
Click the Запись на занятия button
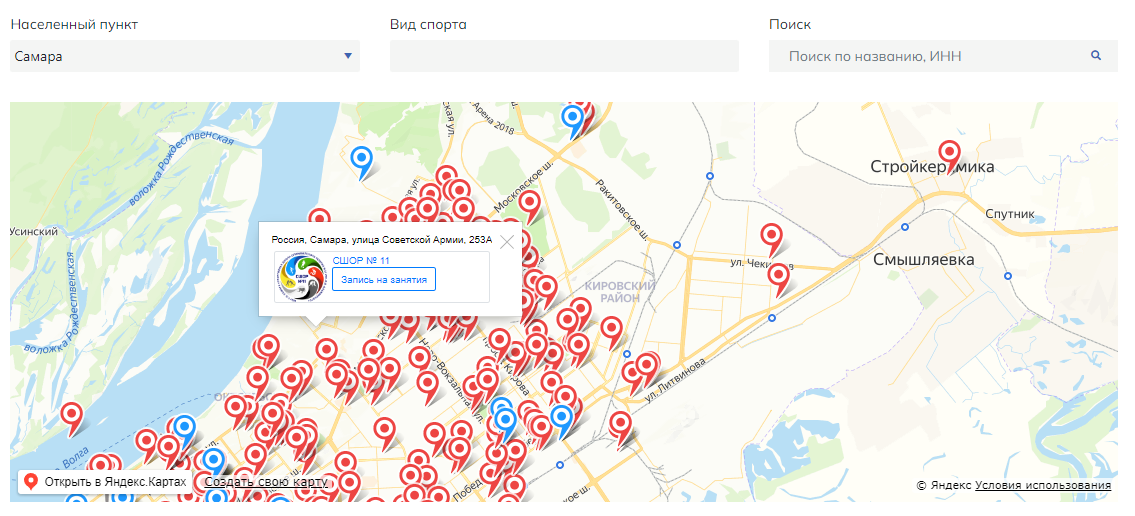[384, 279]
